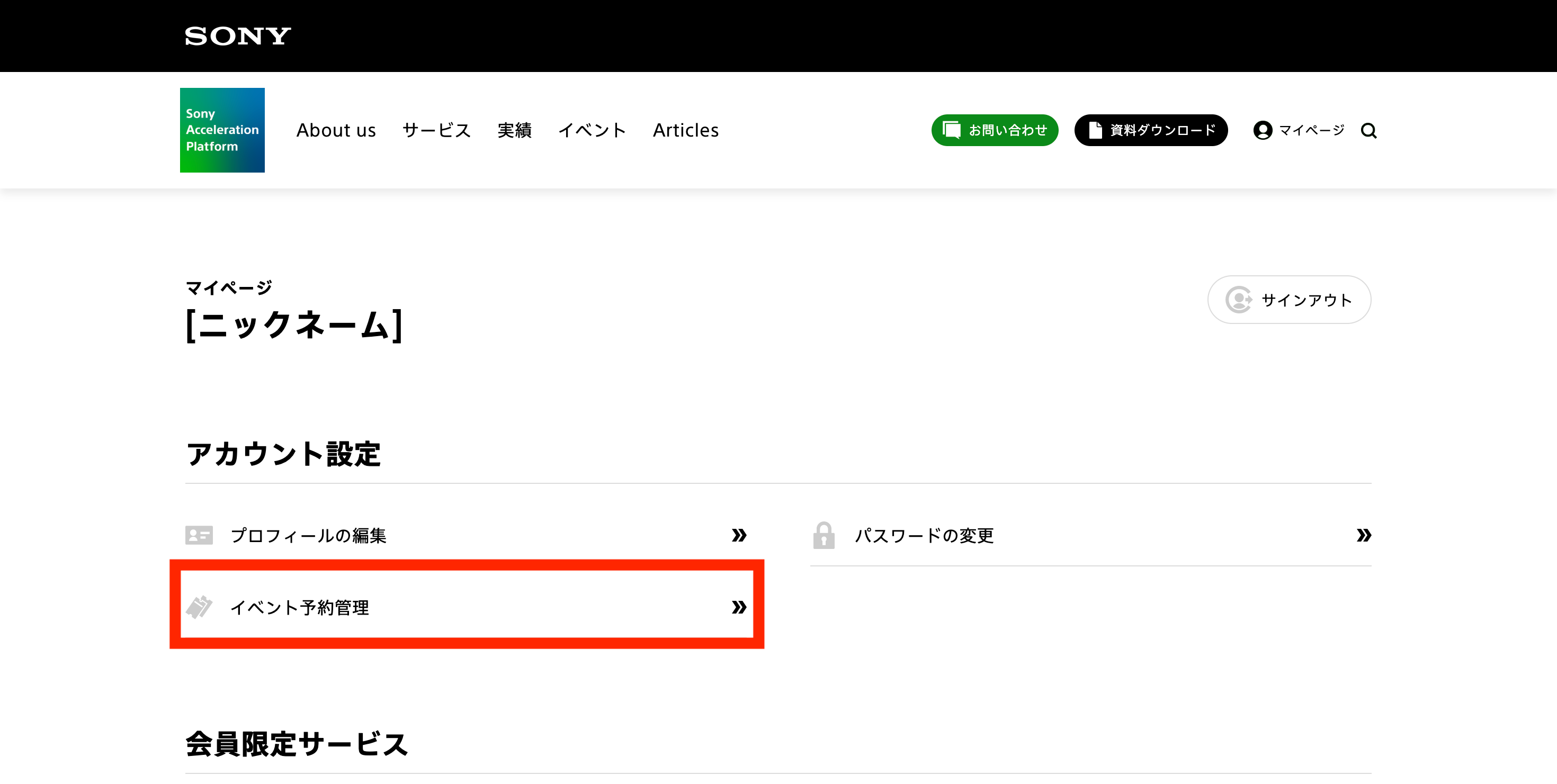Expand パスワードの変更 via its double chevron

(x=1364, y=535)
